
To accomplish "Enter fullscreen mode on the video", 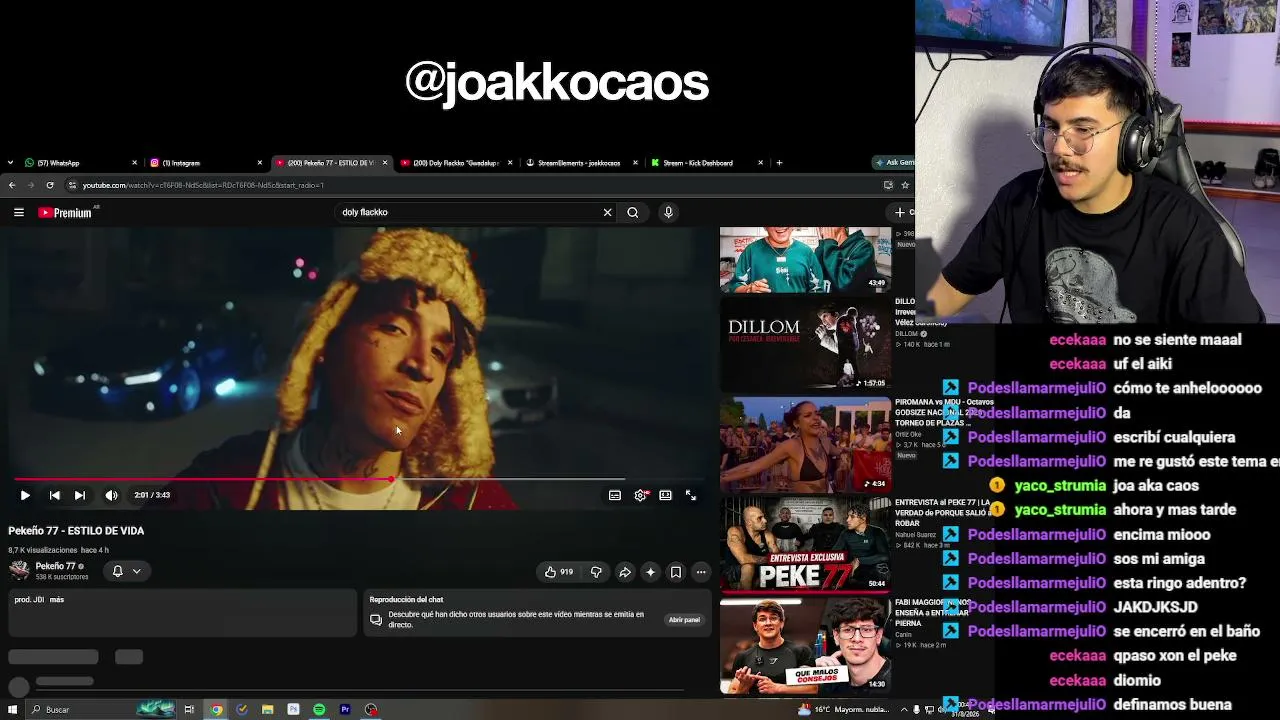I will click(x=691, y=495).
